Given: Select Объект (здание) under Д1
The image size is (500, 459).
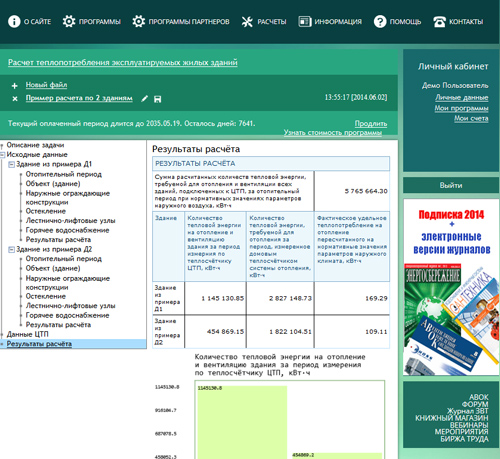Looking at the screenshot, I should coord(53,184).
